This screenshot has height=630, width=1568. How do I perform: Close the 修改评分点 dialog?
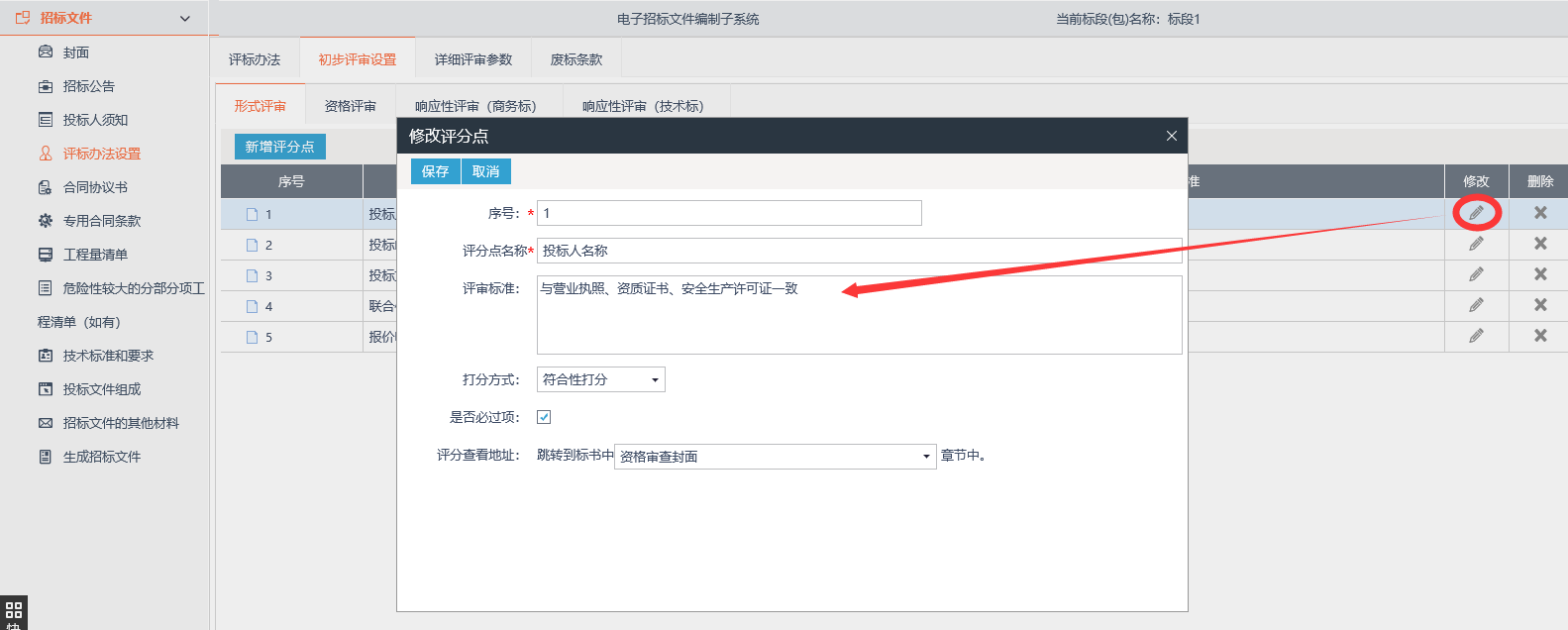point(1171,136)
